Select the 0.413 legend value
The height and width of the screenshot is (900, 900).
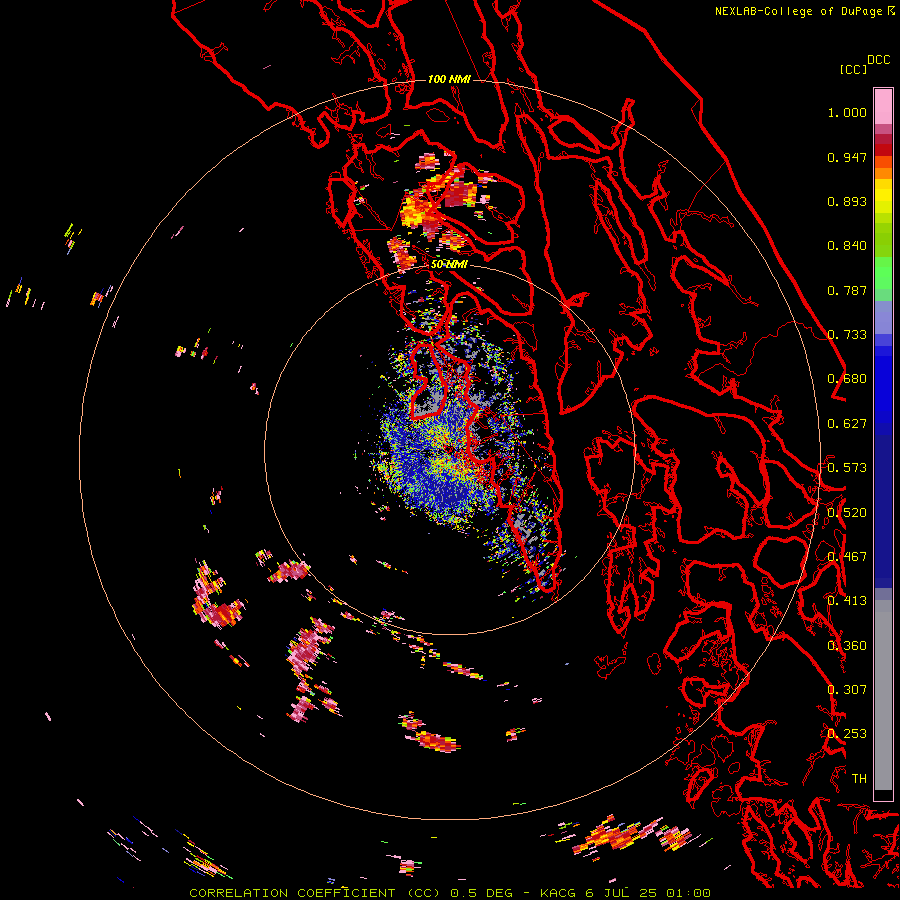pyautogui.click(x=847, y=601)
